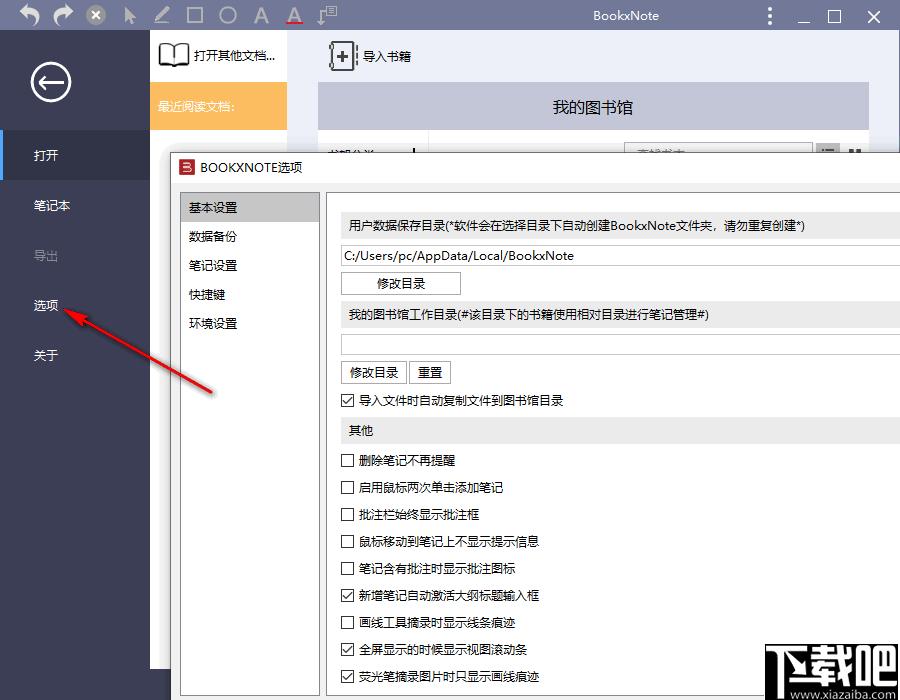Image resolution: width=900 pixels, height=700 pixels.
Task: Select 数据备份 settings category
Action: 250,236
